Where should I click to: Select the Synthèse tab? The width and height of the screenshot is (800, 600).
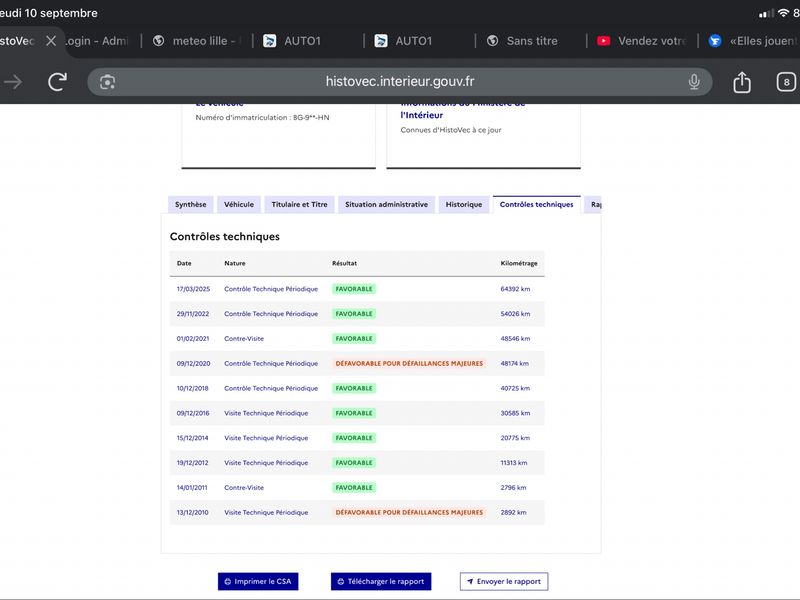(190, 205)
